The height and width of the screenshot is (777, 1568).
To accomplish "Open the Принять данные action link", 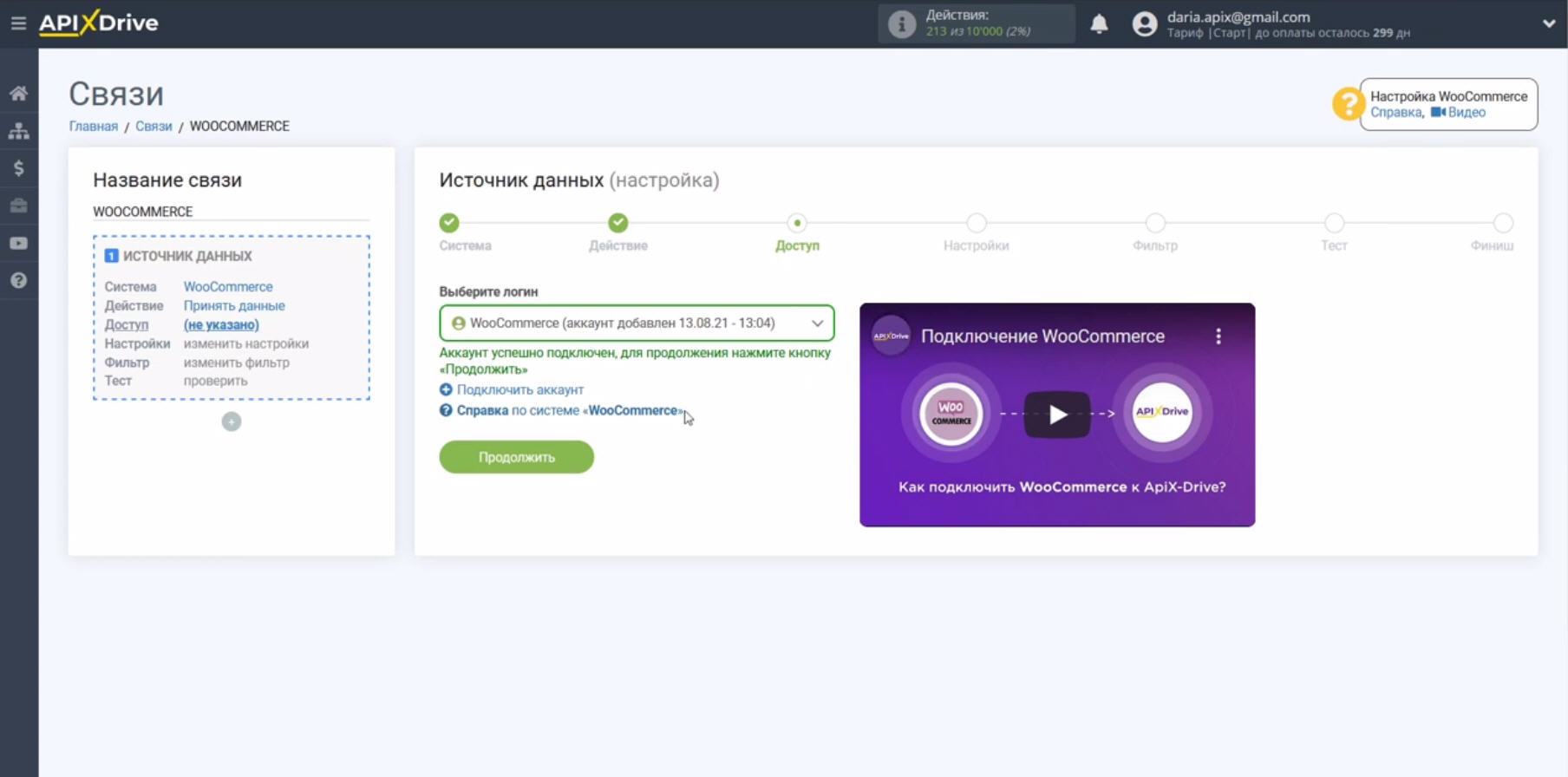I will [x=234, y=306].
